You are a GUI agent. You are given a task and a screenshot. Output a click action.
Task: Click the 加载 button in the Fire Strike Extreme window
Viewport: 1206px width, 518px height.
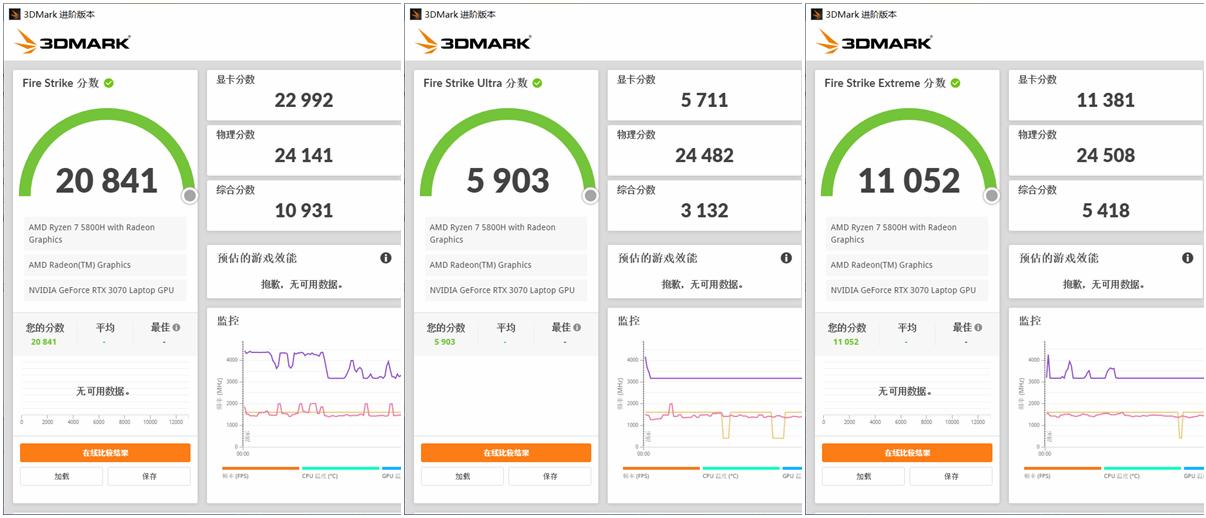[x=863, y=476]
